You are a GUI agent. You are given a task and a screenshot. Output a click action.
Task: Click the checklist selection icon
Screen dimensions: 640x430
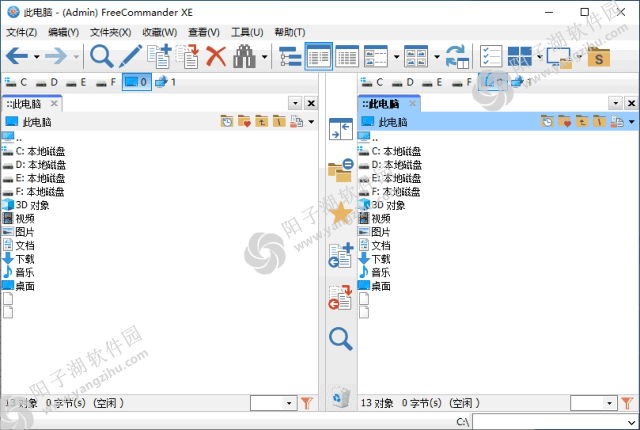coord(491,56)
